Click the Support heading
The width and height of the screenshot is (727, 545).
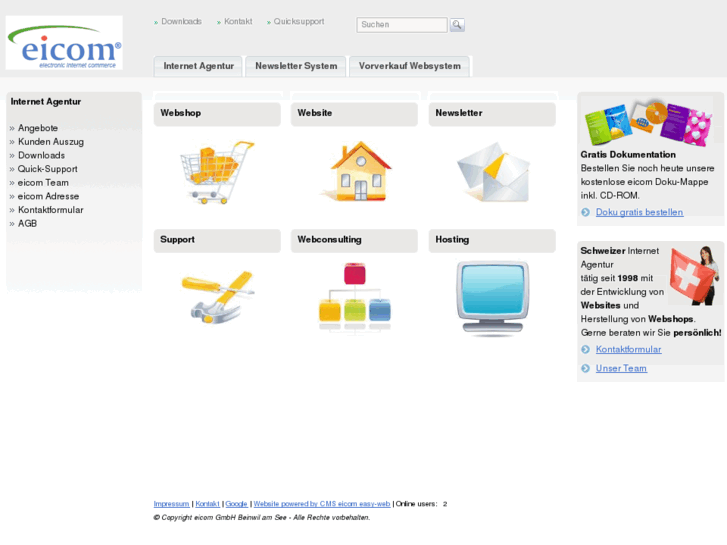[x=177, y=239]
